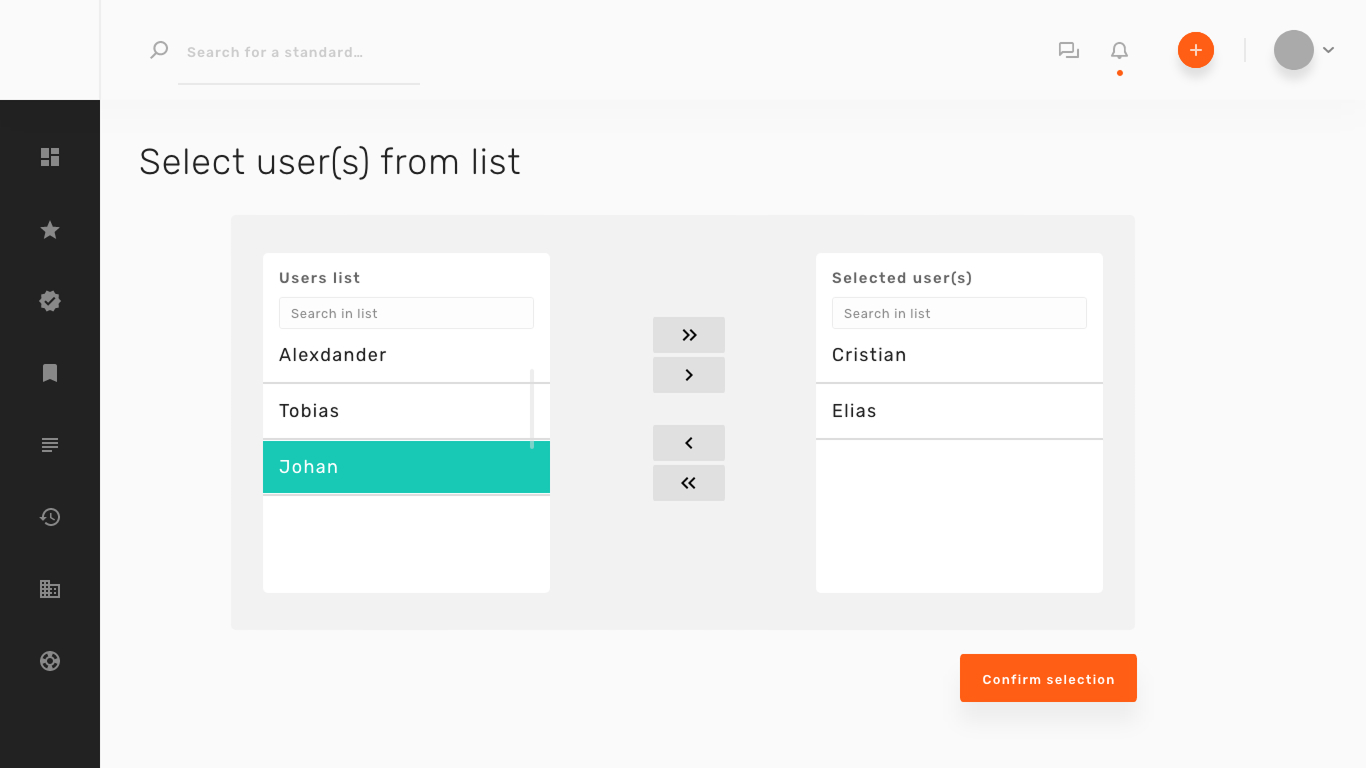Click the verified badge sidebar icon

pos(50,301)
